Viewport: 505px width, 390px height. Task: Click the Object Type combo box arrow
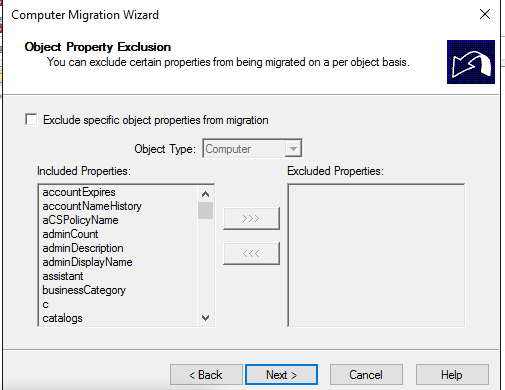293,149
